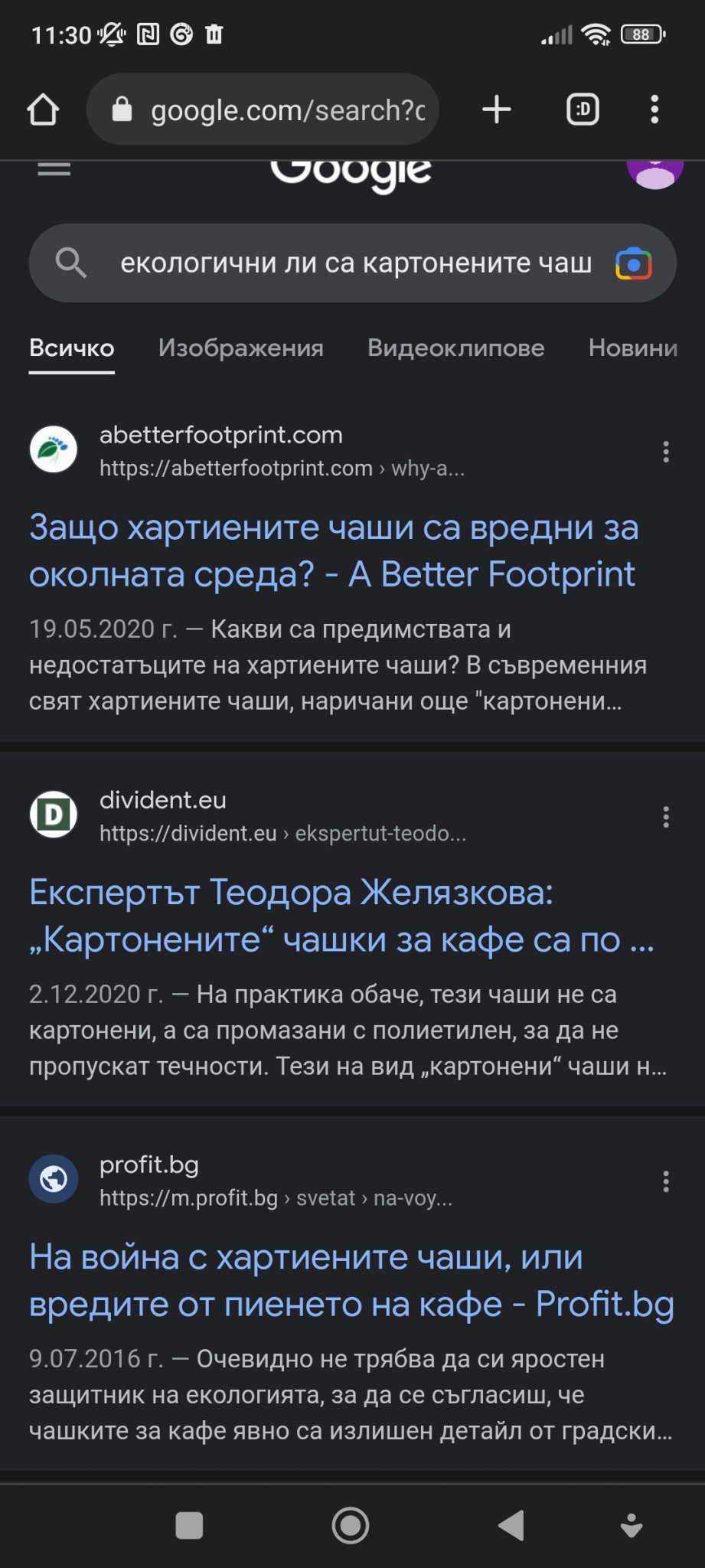Screen dimensions: 705x1568
Task: Switch to the Видеоклипове tab
Action: click(x=455, y=348)
